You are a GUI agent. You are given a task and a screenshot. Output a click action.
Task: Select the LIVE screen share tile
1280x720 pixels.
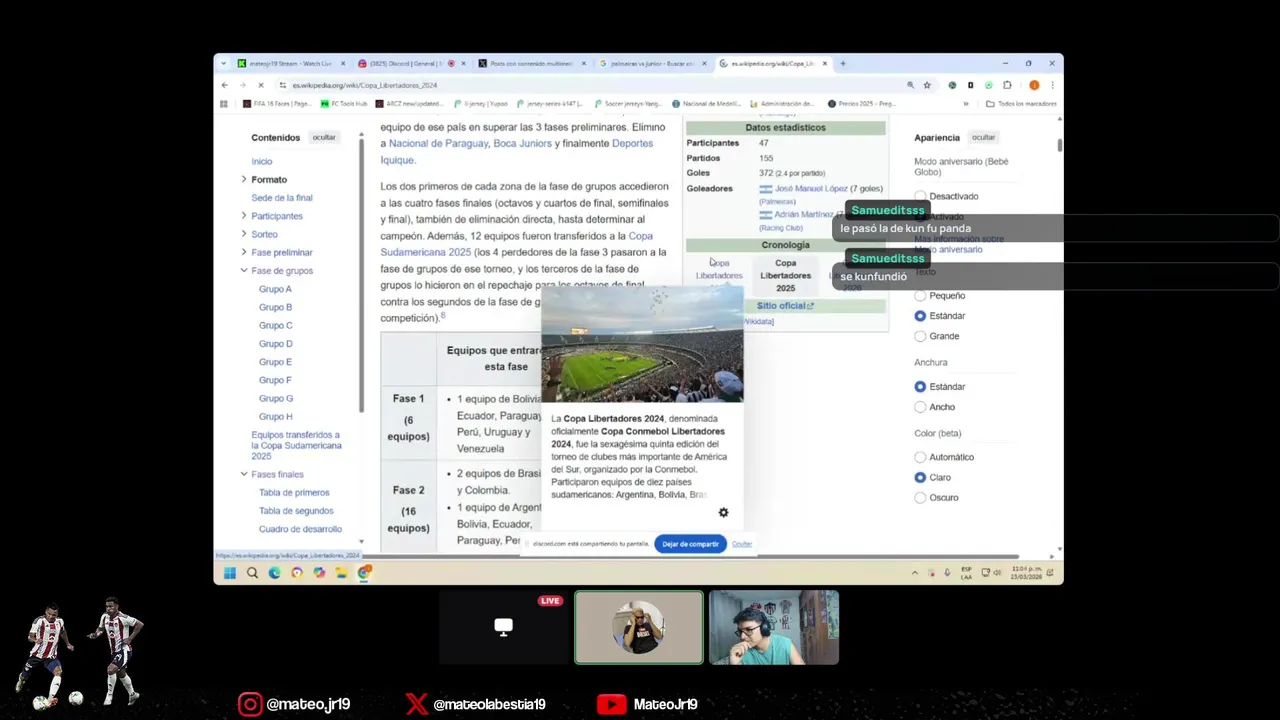coord(504,627)
